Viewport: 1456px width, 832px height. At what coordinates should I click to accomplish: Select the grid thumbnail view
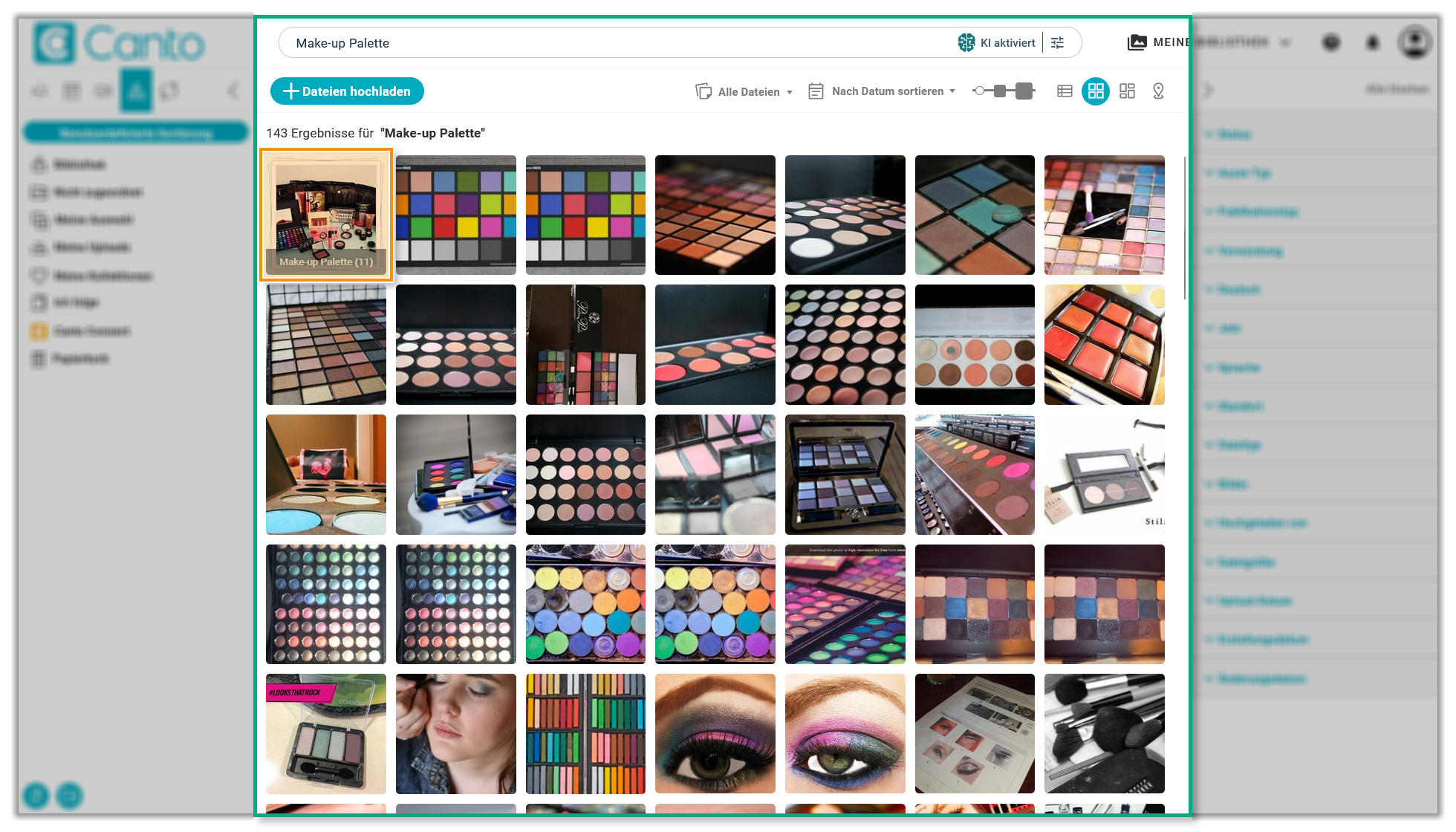pyautogui.click(x=1096, y=91)
